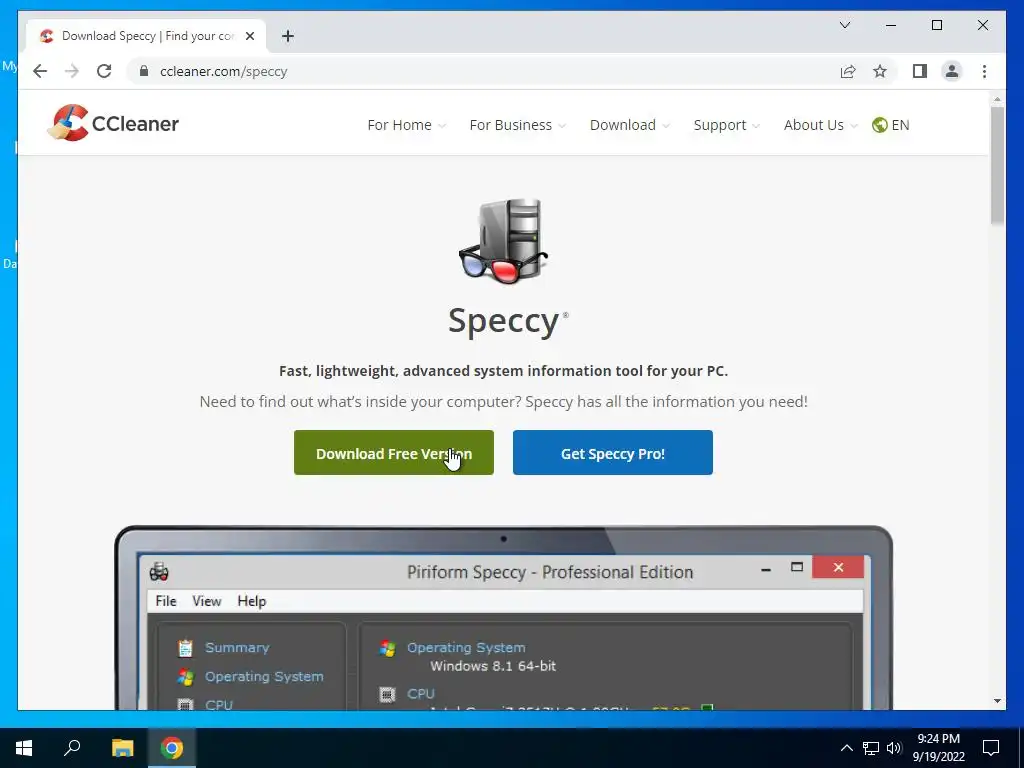Open tab search chevron in title bar
The width and height of the screenshot is (1024, 768).
844,25
